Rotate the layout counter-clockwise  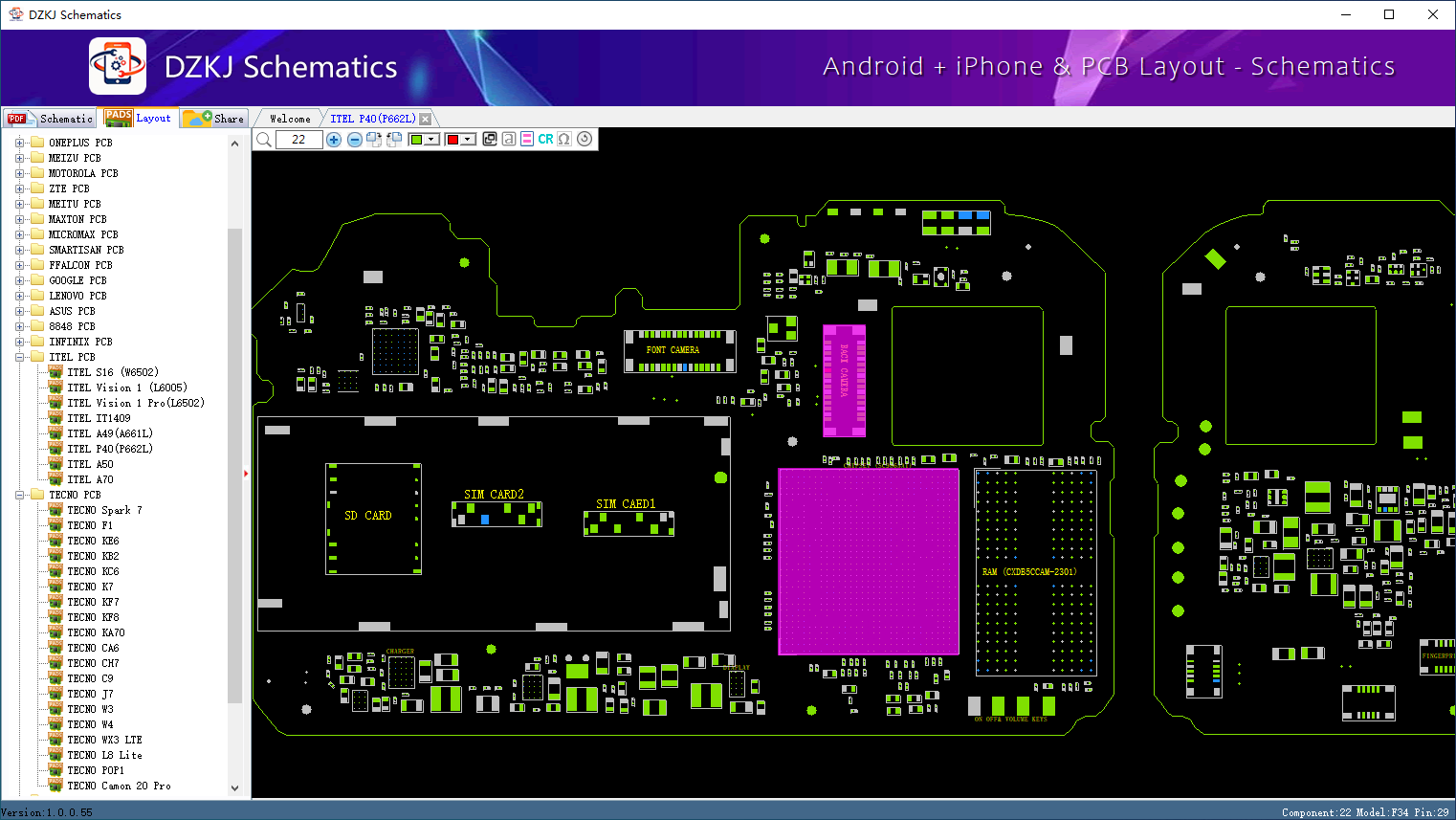click(x=394, y=140)
